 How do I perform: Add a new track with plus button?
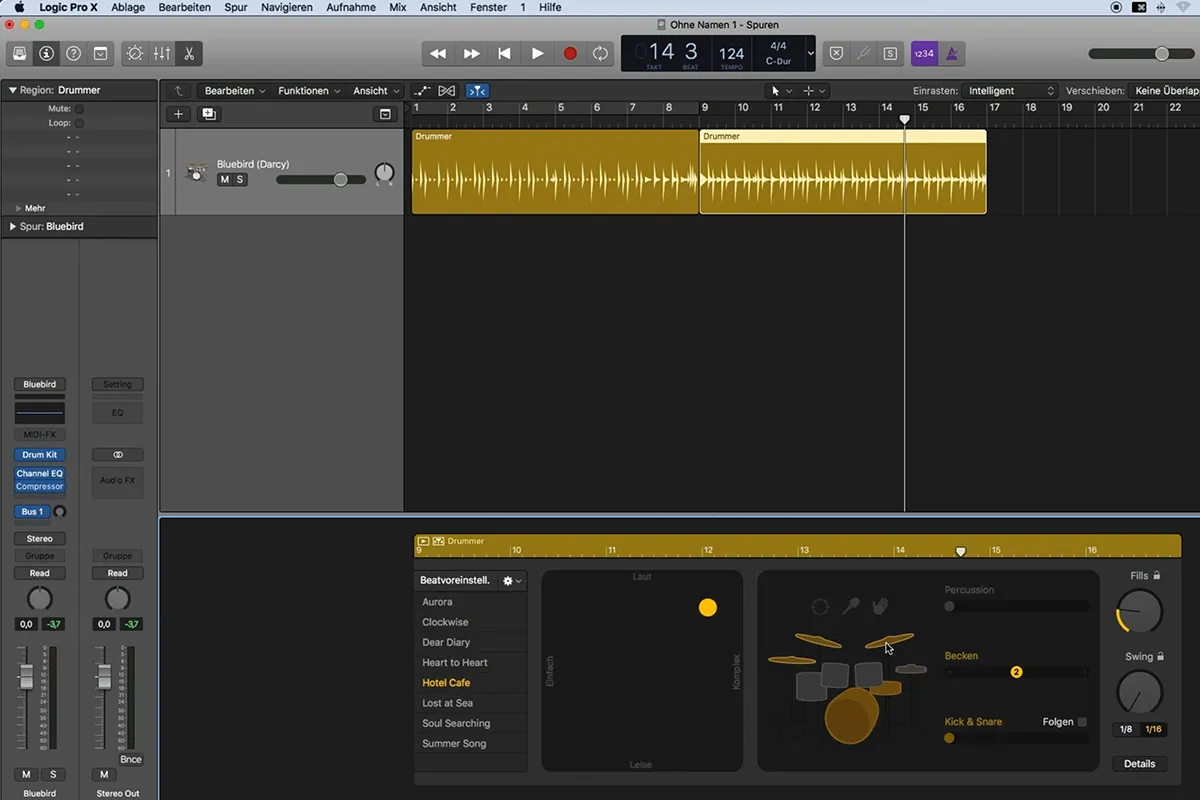178,114
